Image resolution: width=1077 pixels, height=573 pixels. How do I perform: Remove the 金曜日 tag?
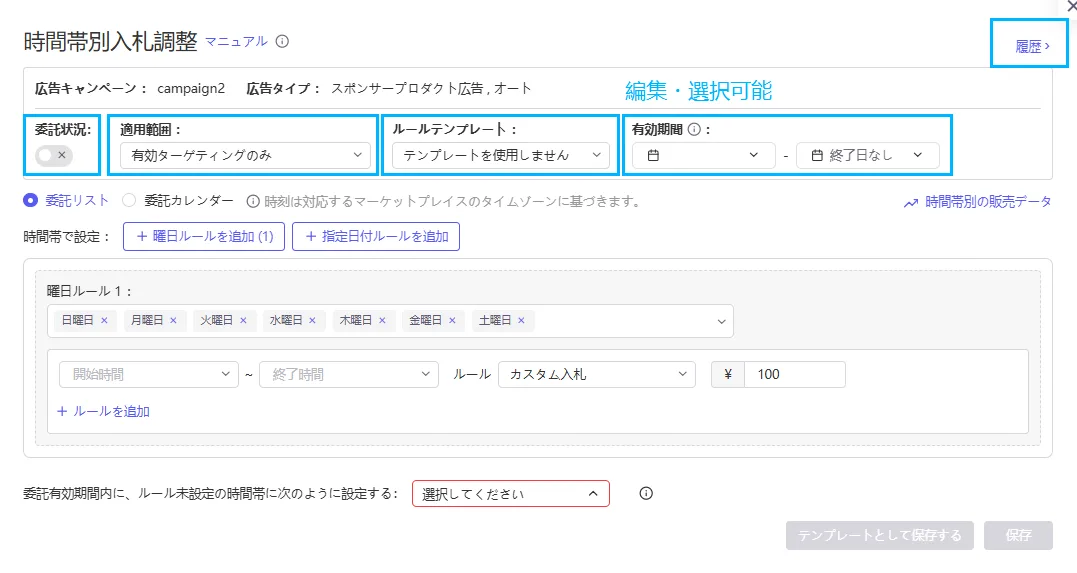452,320
